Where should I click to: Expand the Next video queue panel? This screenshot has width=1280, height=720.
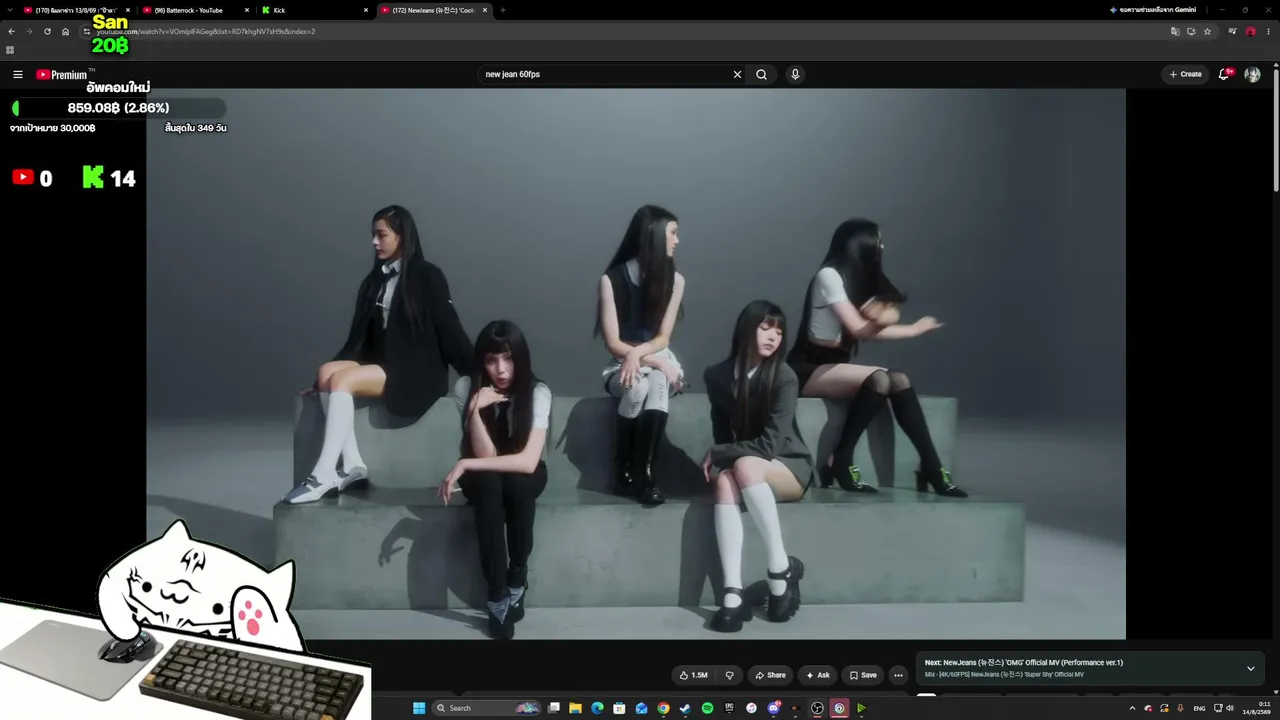click(x=1250, y=668)
